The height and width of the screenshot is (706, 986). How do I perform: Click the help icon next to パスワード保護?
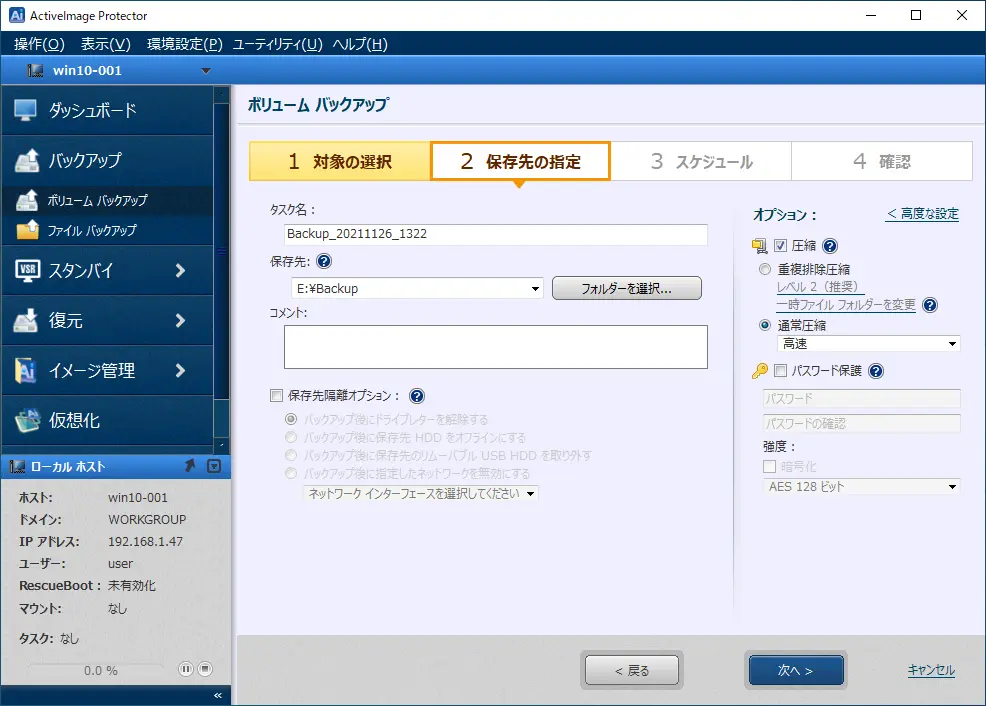click(x=876, y=371)
